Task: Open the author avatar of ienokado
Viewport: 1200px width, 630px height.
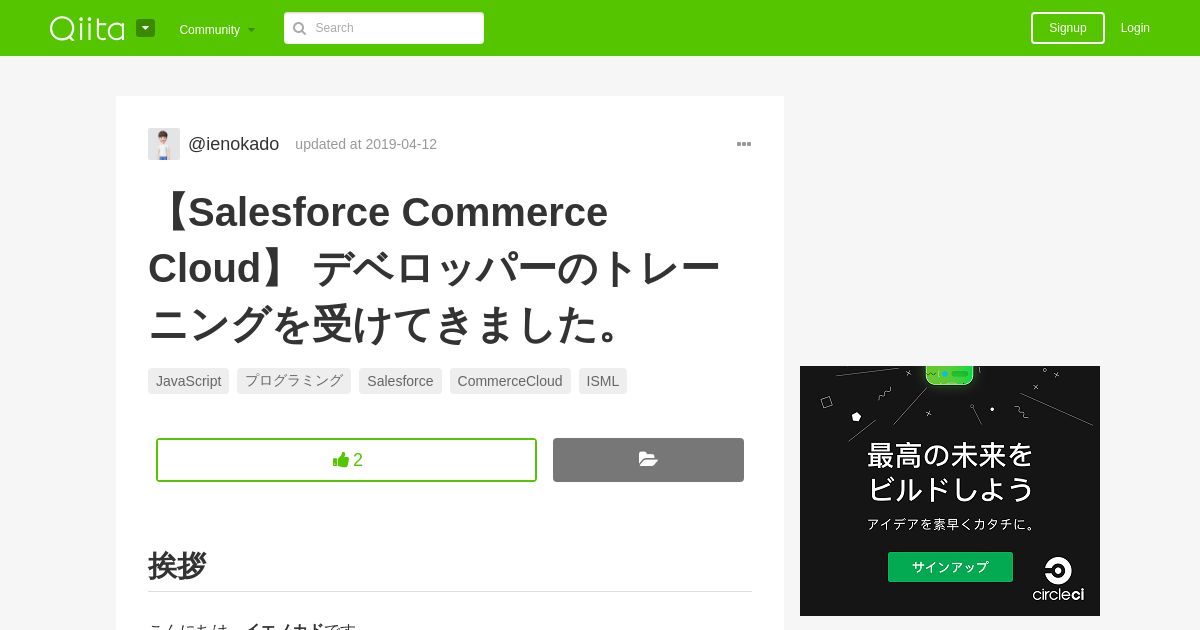Action: [164, 144]
